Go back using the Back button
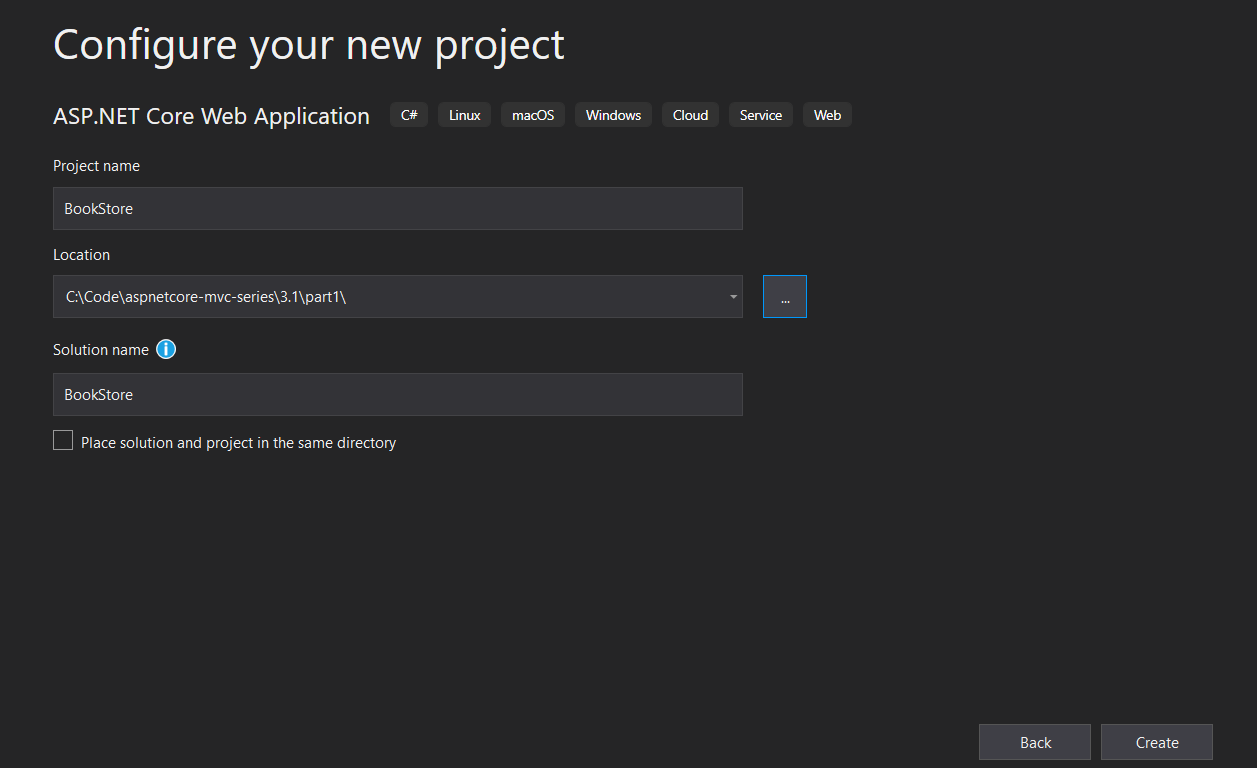The height and width of the screenshot is (768, 1257). tap(1035, 743)
